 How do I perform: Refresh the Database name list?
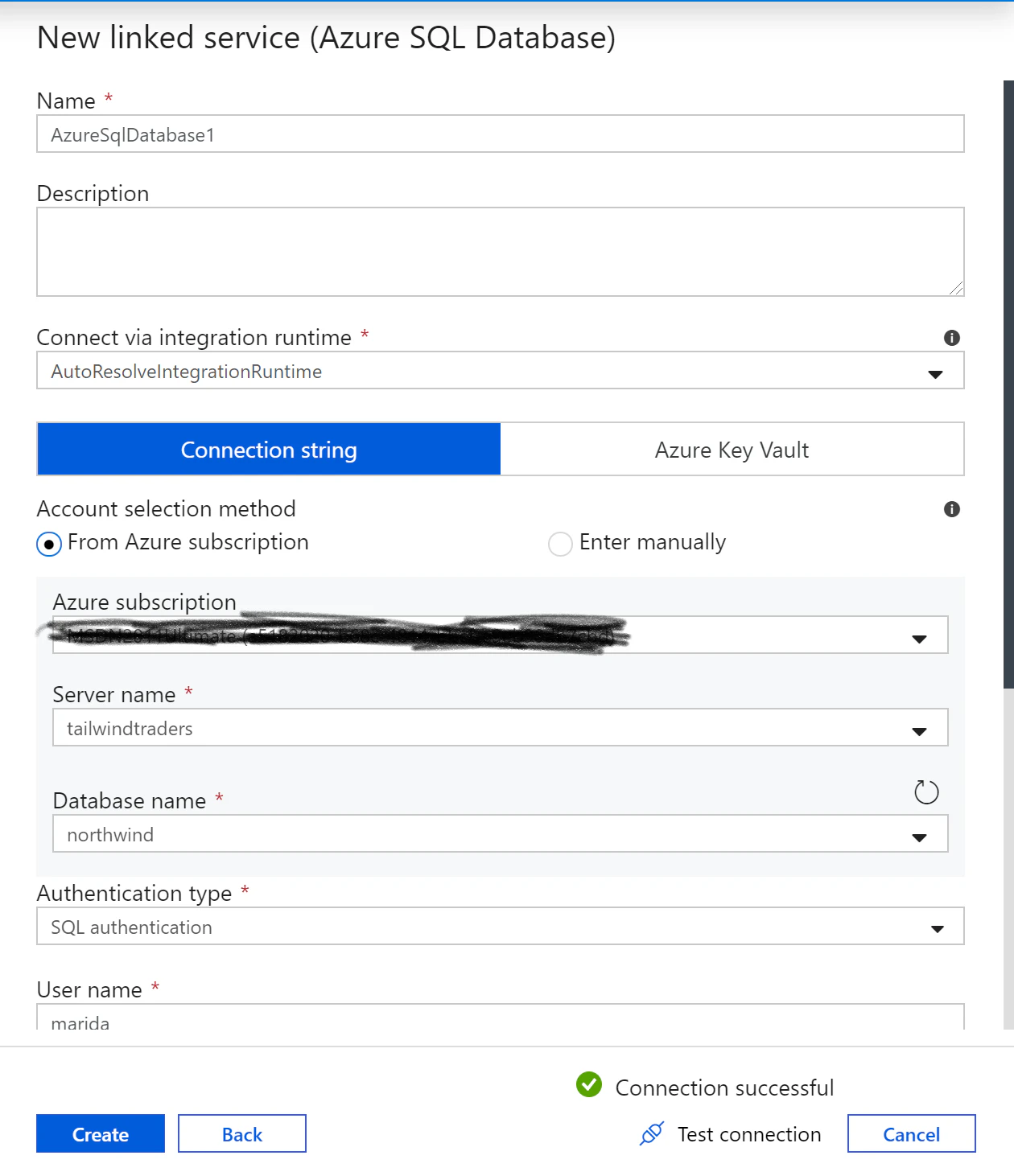[926, 792]
